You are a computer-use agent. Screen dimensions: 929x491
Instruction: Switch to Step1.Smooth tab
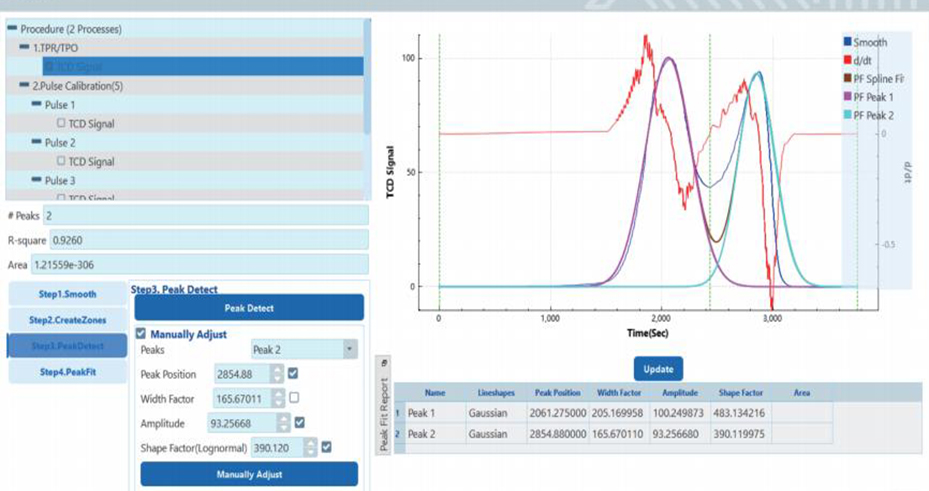(x=66, y=295)
